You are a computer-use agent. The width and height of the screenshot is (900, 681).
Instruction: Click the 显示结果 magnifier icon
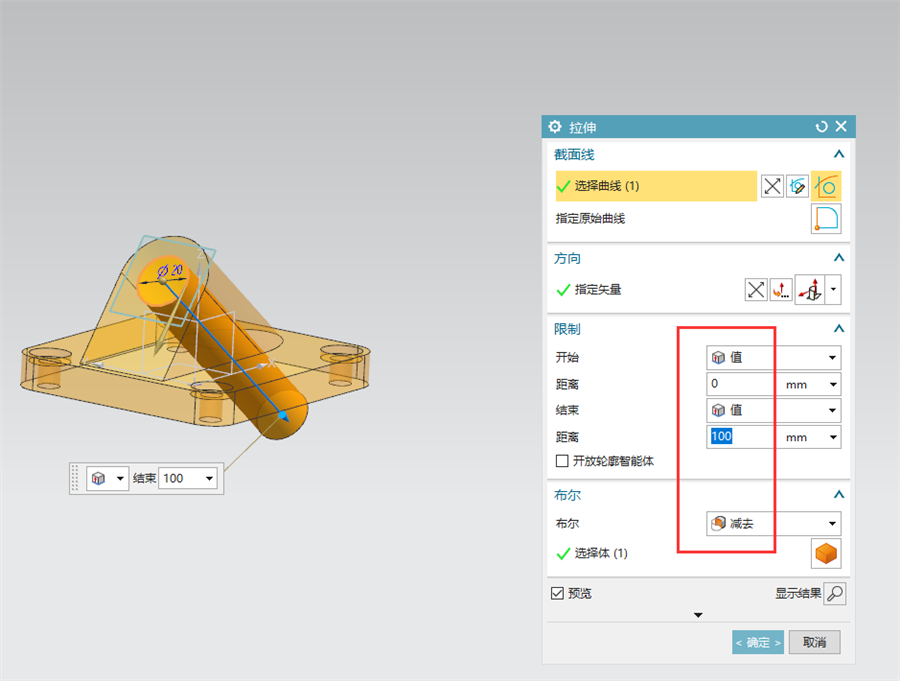835,594
